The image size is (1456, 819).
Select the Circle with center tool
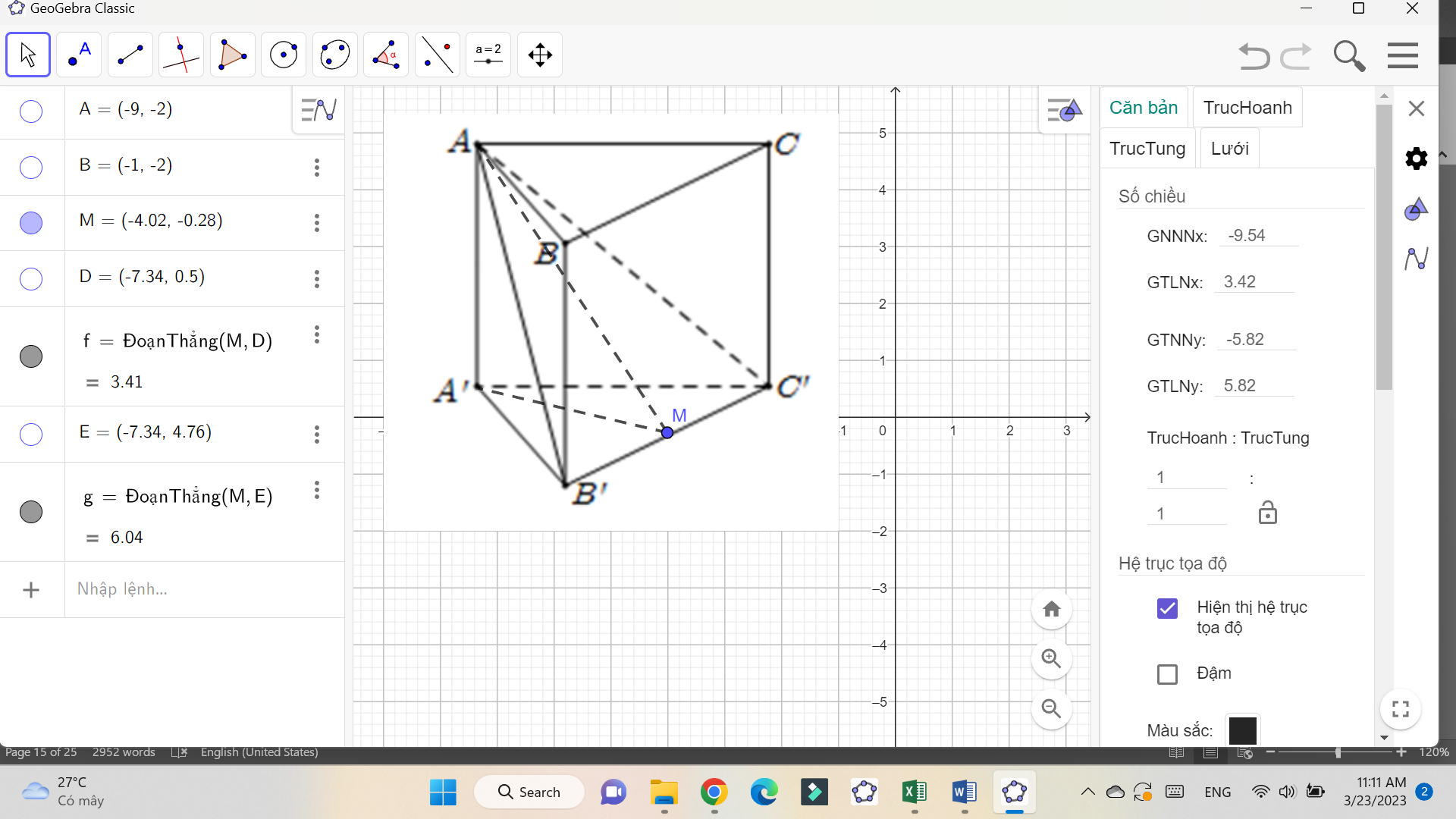pos(284,55)
